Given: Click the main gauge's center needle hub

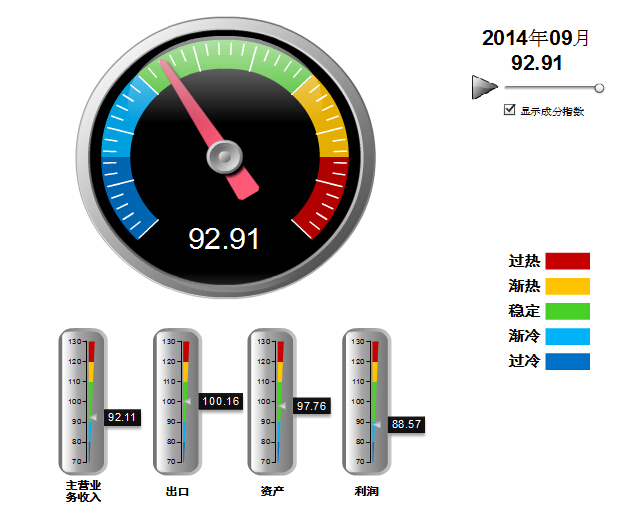Looking at the screenshot, I should (224, 155).
